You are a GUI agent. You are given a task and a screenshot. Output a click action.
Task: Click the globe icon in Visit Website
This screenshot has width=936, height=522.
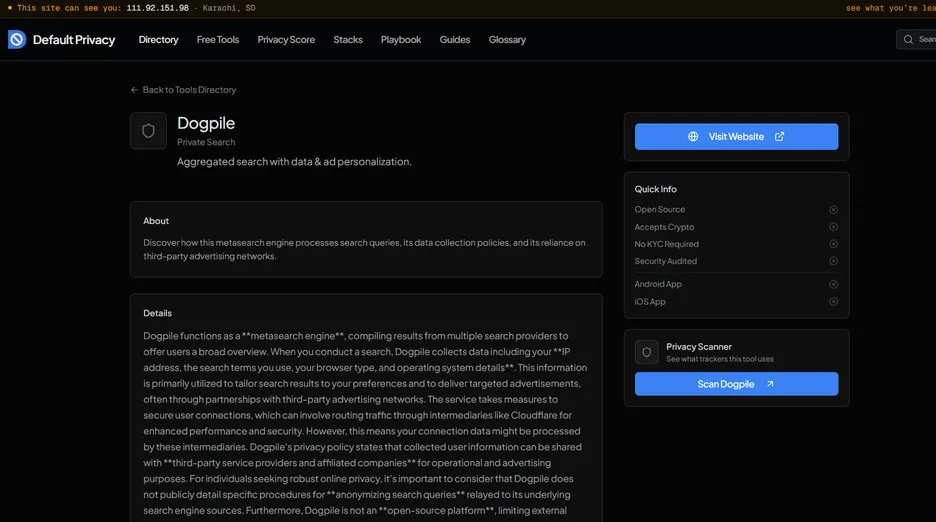[x=693, y=137]
